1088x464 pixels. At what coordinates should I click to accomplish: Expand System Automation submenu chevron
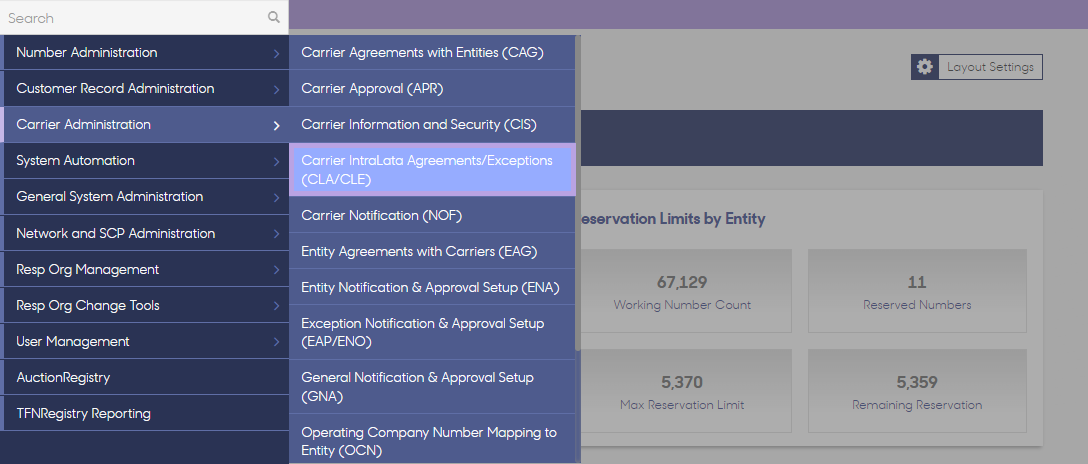point(276,161)
